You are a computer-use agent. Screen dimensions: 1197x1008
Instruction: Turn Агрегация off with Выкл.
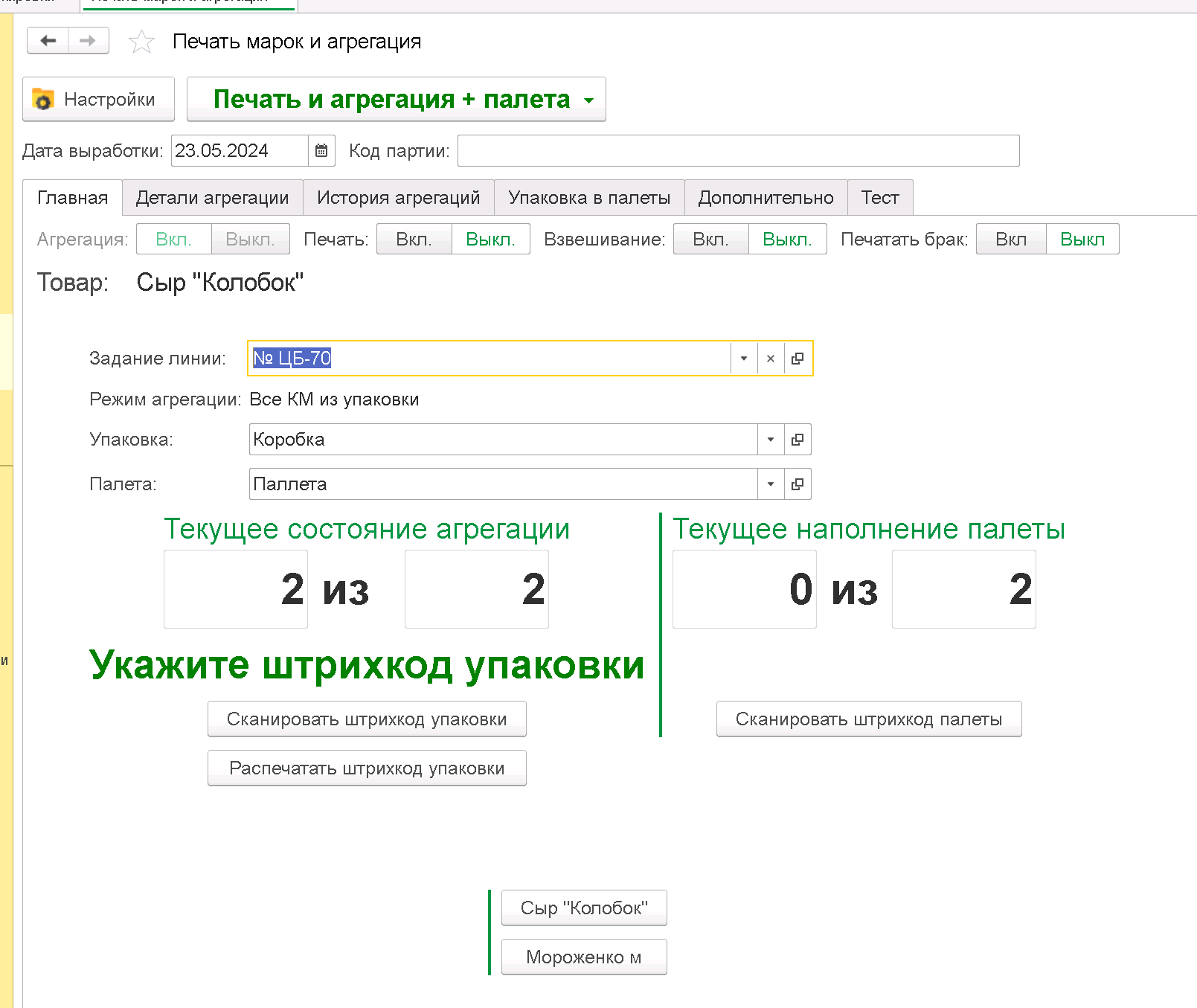coord(251,240)
